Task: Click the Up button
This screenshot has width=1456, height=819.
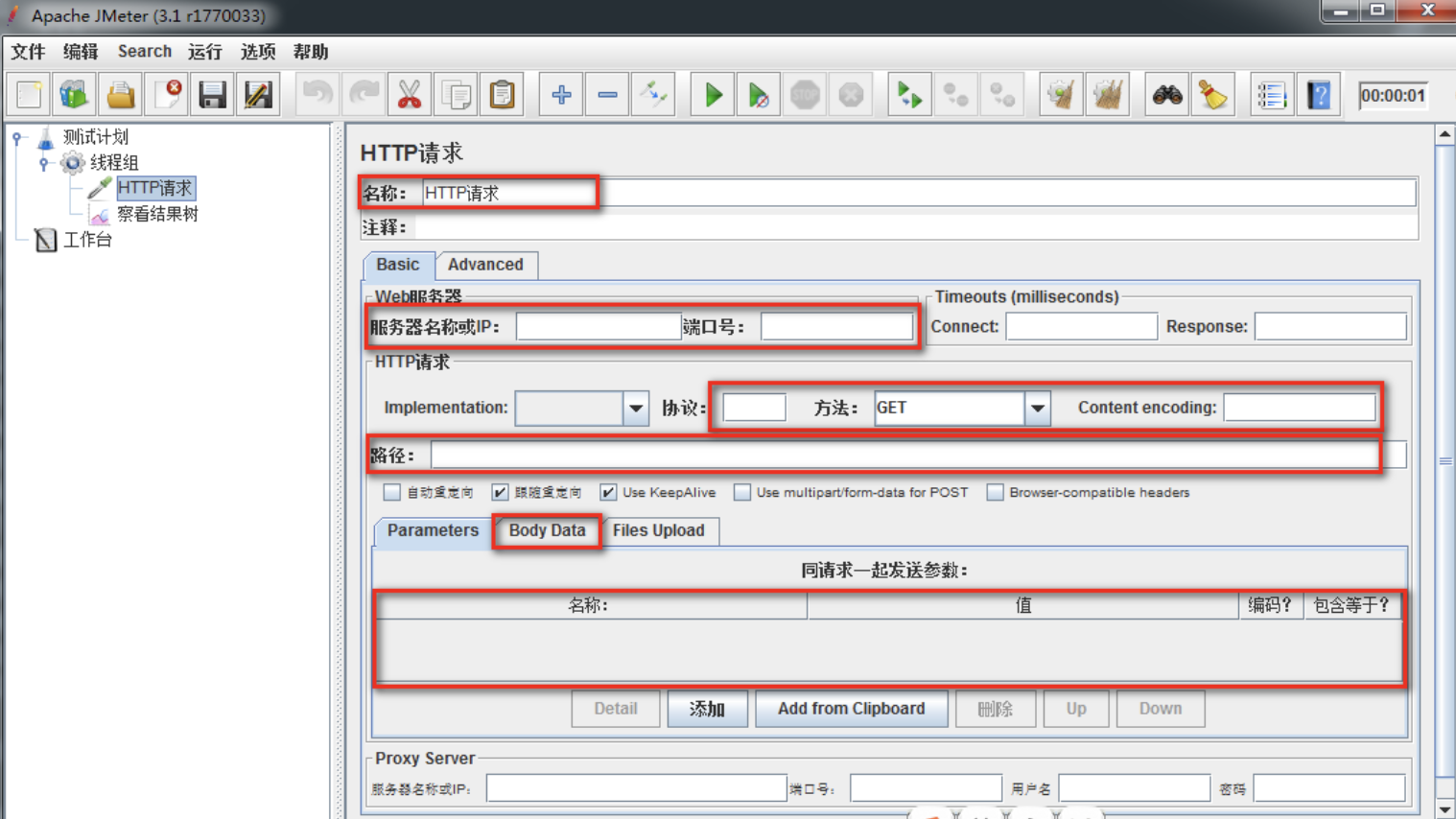Action: [1076, 709]
